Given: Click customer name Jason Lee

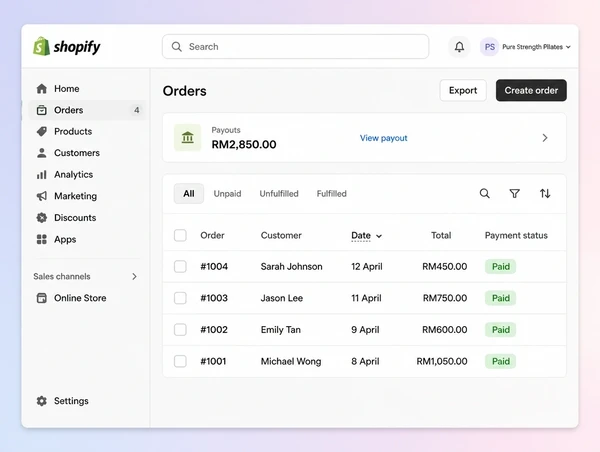Looking at the screenshot, I should 282,298.
